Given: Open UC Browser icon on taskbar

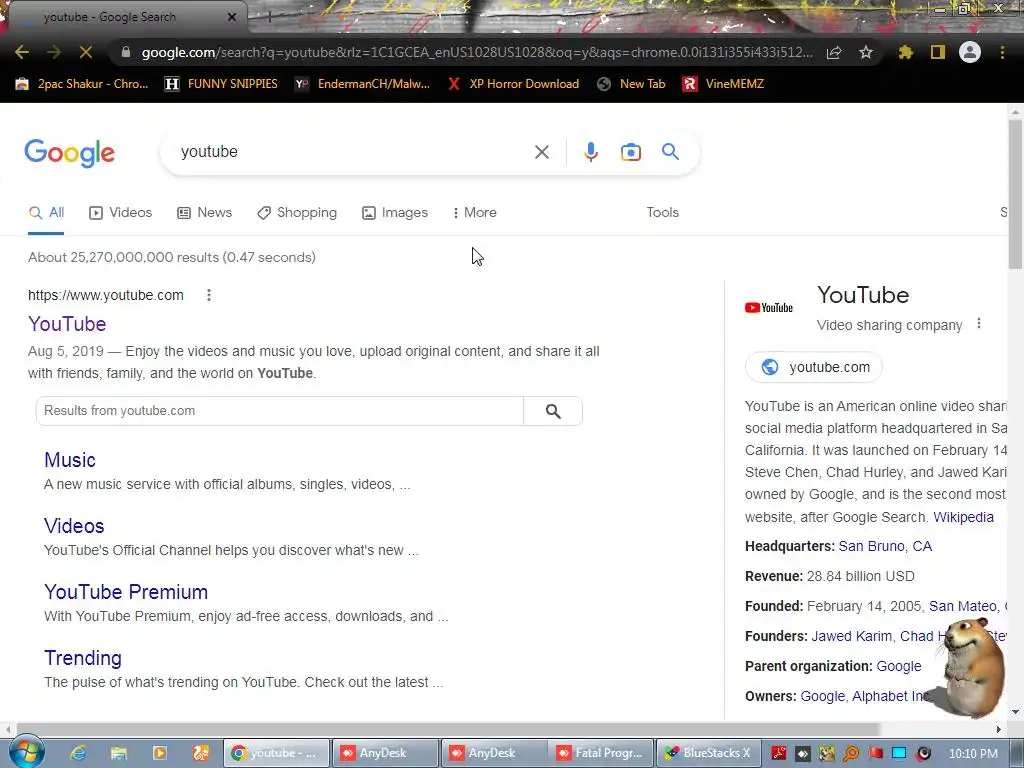Looking at the screenshot, I should point(200,753).
